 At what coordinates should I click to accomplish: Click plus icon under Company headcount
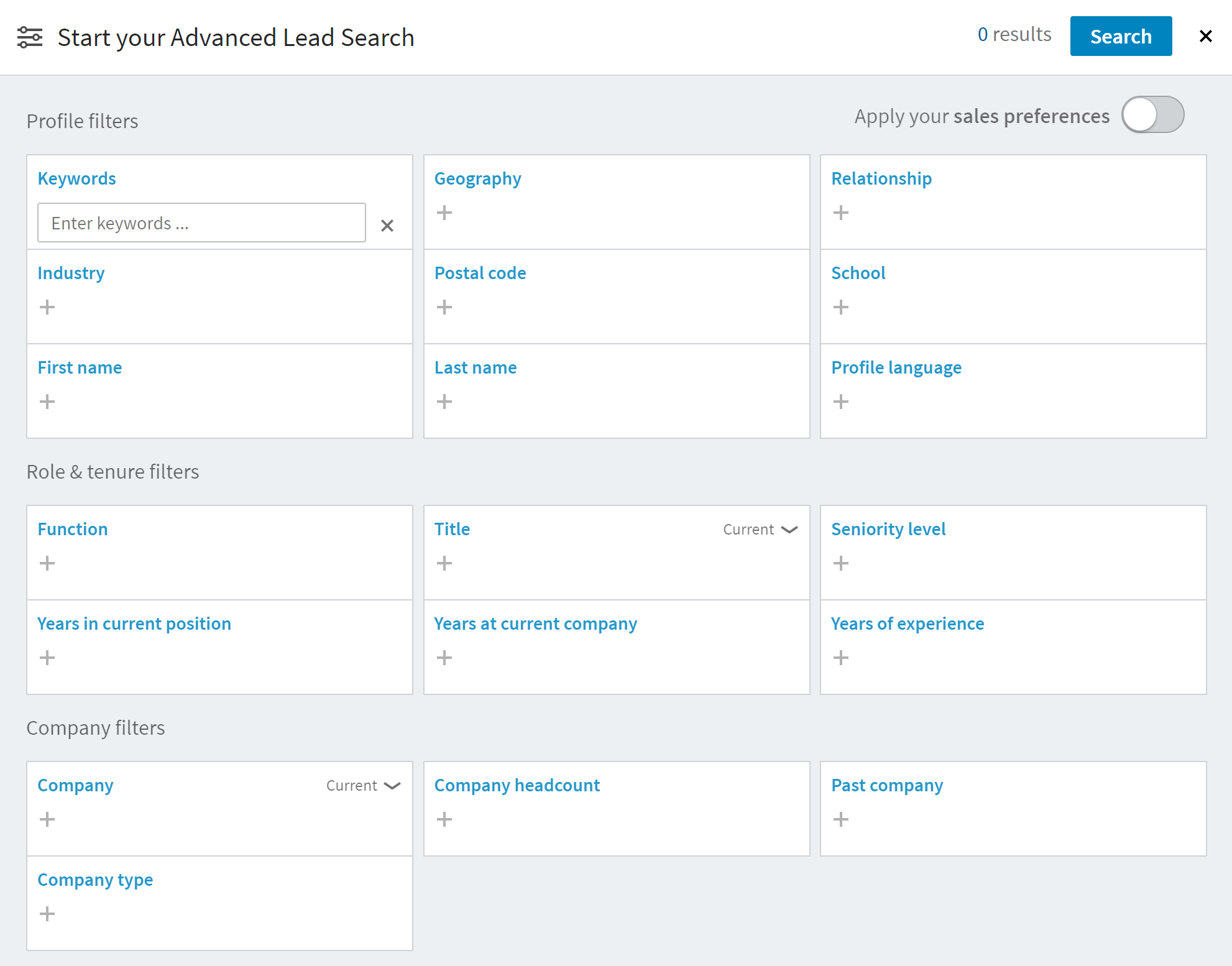(444, 819)
